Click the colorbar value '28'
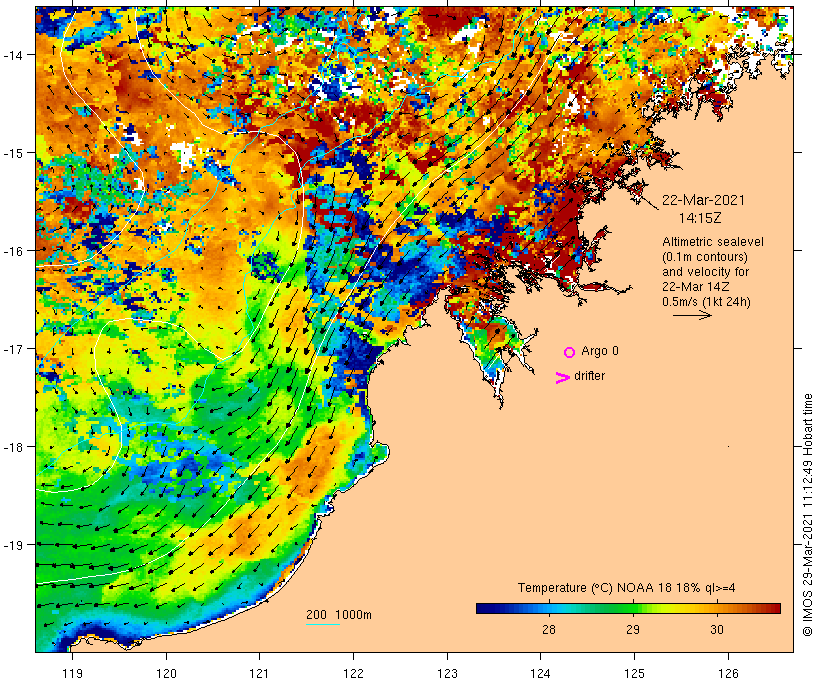This screenshot has height=680, width=820. click(549, 630)
